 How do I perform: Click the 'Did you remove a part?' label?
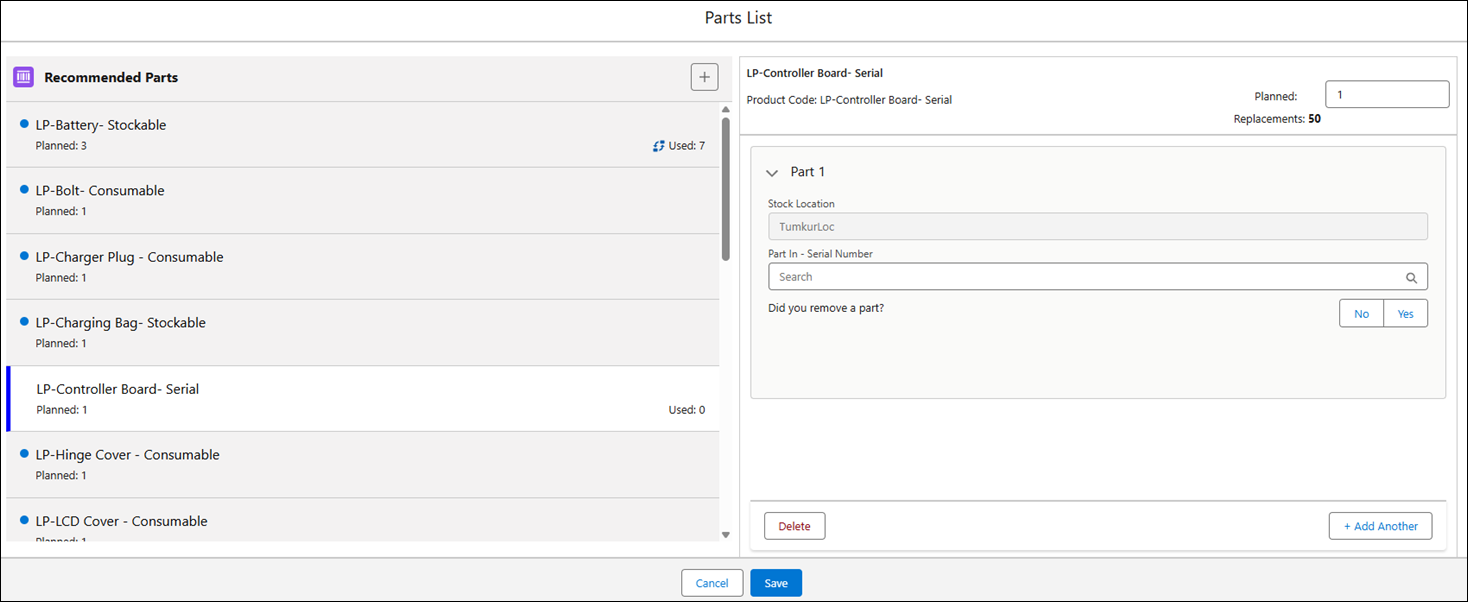826,308
